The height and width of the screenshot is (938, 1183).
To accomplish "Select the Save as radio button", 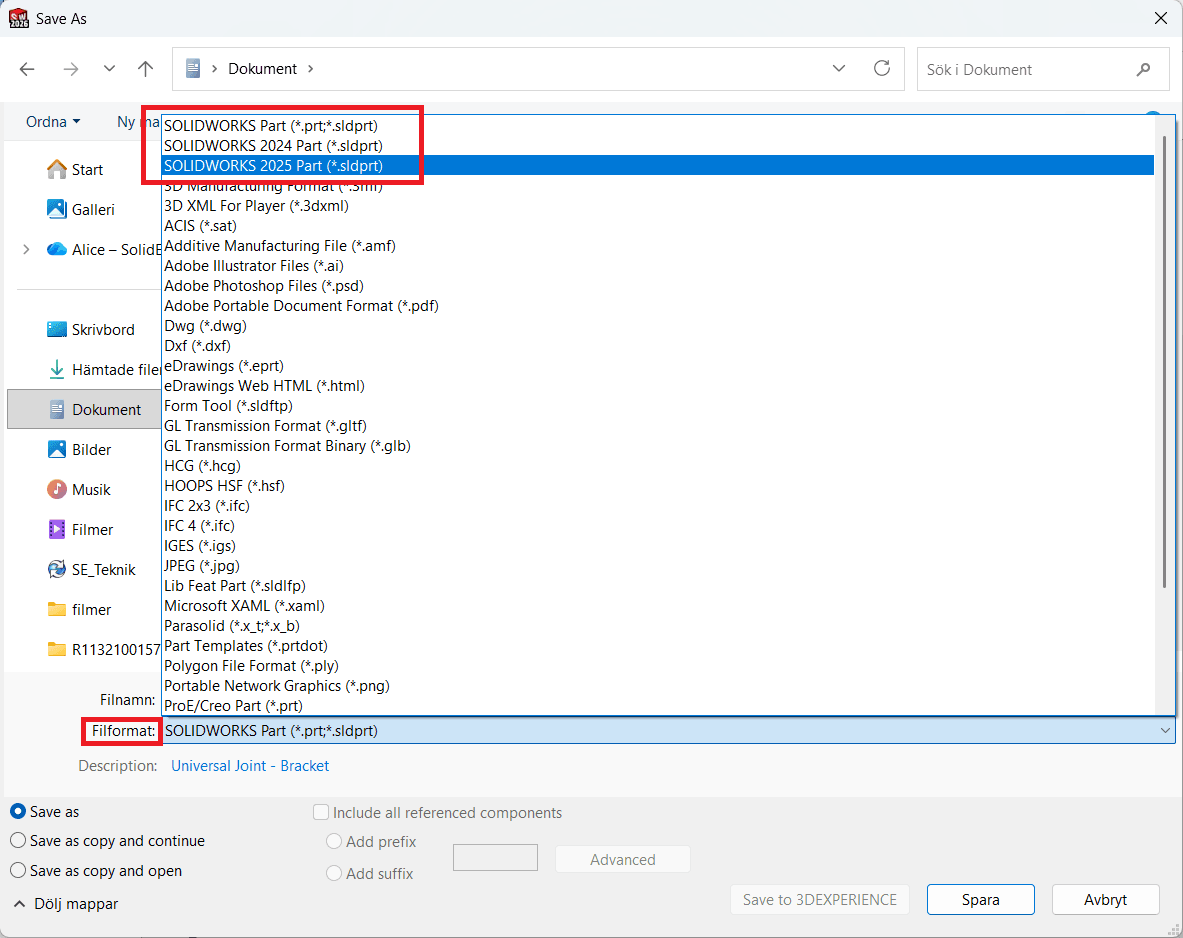I will point(18,811).
